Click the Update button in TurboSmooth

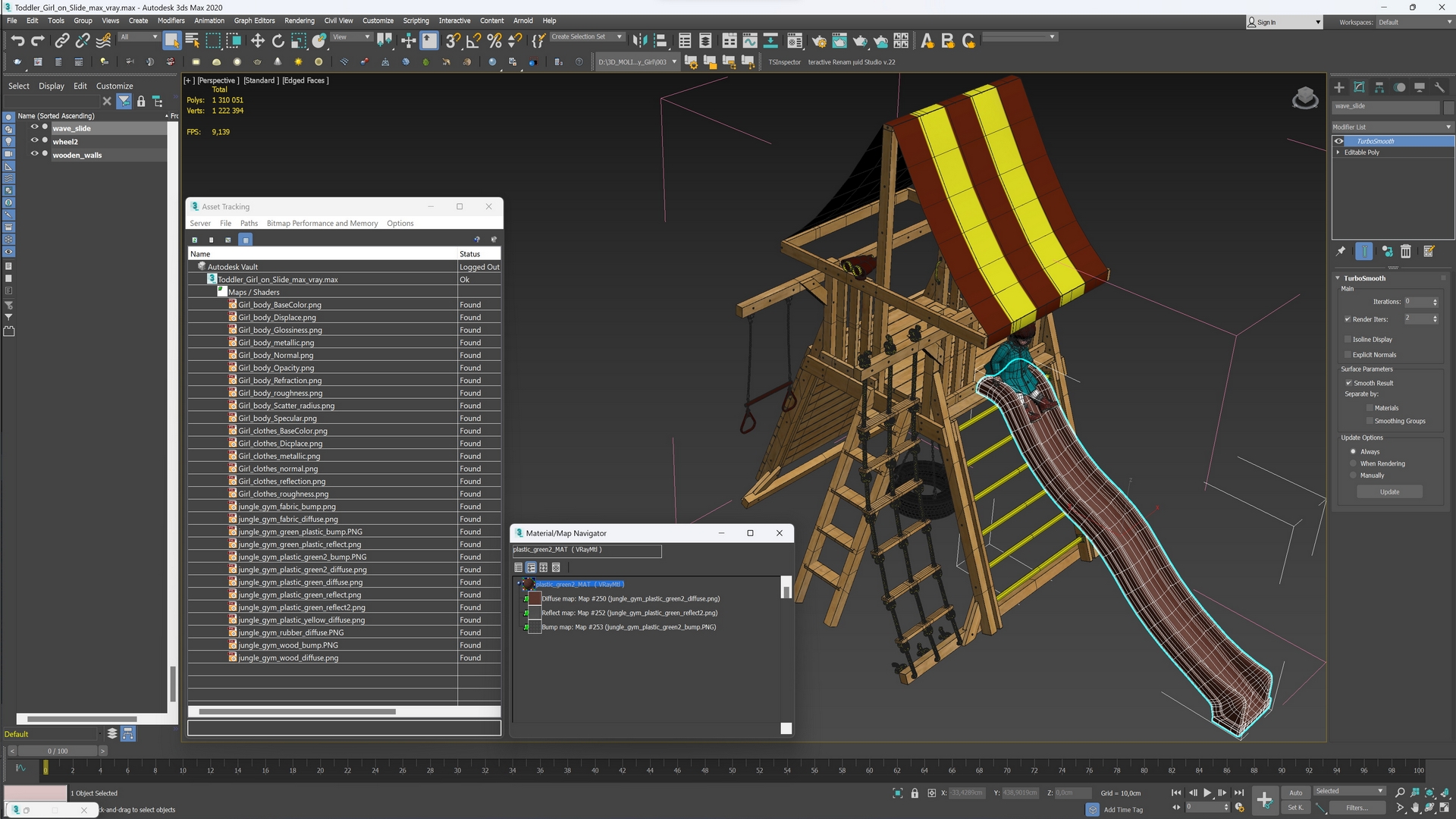tap(1389, 492)
